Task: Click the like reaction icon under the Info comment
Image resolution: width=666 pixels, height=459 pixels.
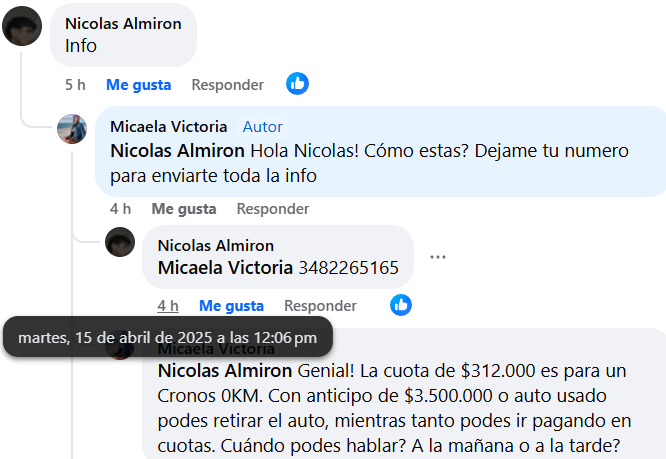Action: tap(297, 84)
